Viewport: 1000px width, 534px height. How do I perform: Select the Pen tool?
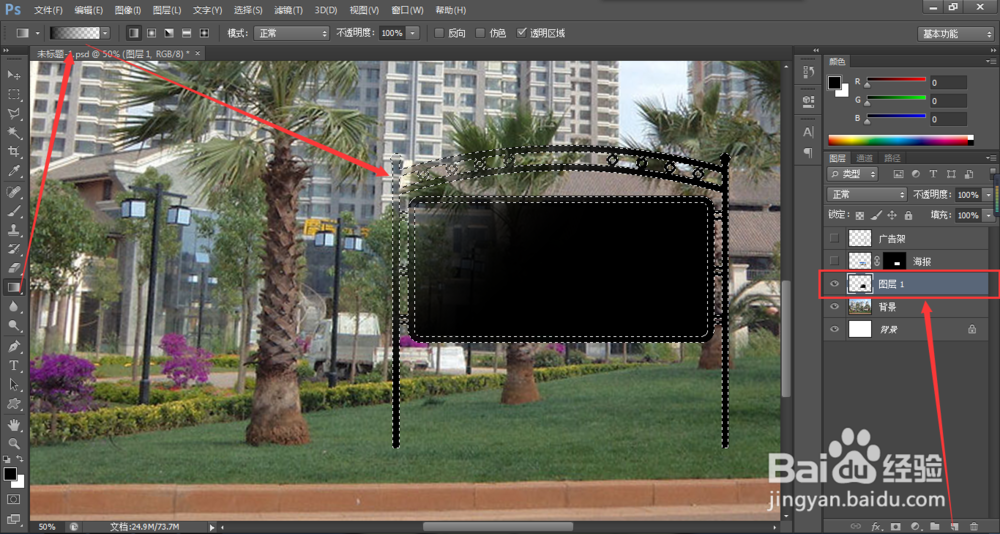[13, 347]
